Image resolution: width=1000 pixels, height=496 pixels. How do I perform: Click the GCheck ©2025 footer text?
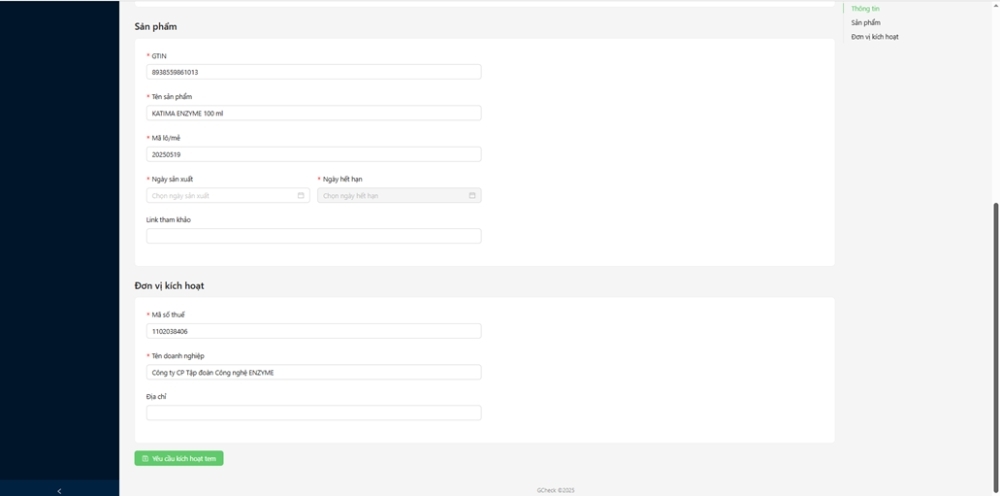pos(555,490)
